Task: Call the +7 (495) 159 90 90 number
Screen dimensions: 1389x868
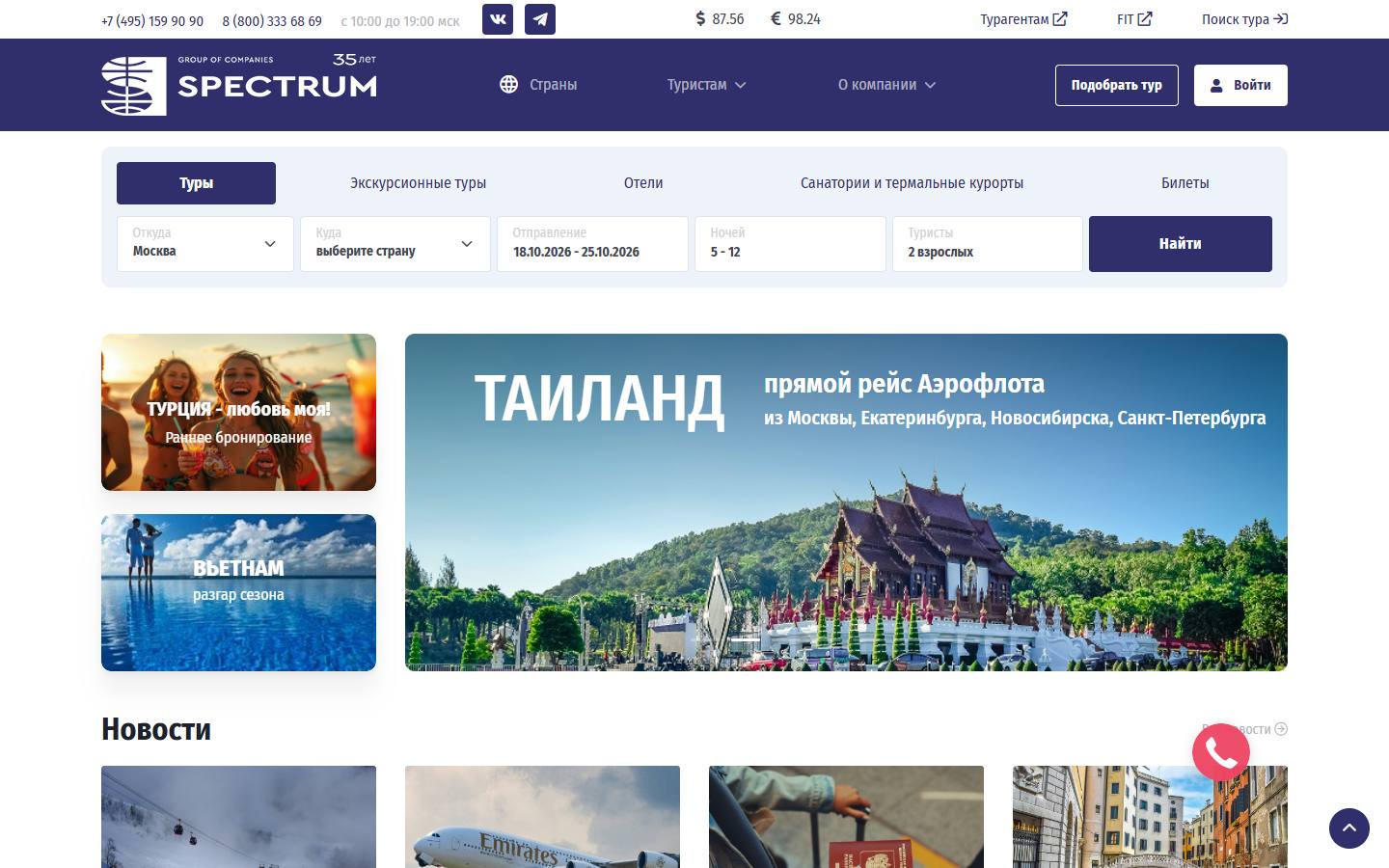Action: [152, 20]
